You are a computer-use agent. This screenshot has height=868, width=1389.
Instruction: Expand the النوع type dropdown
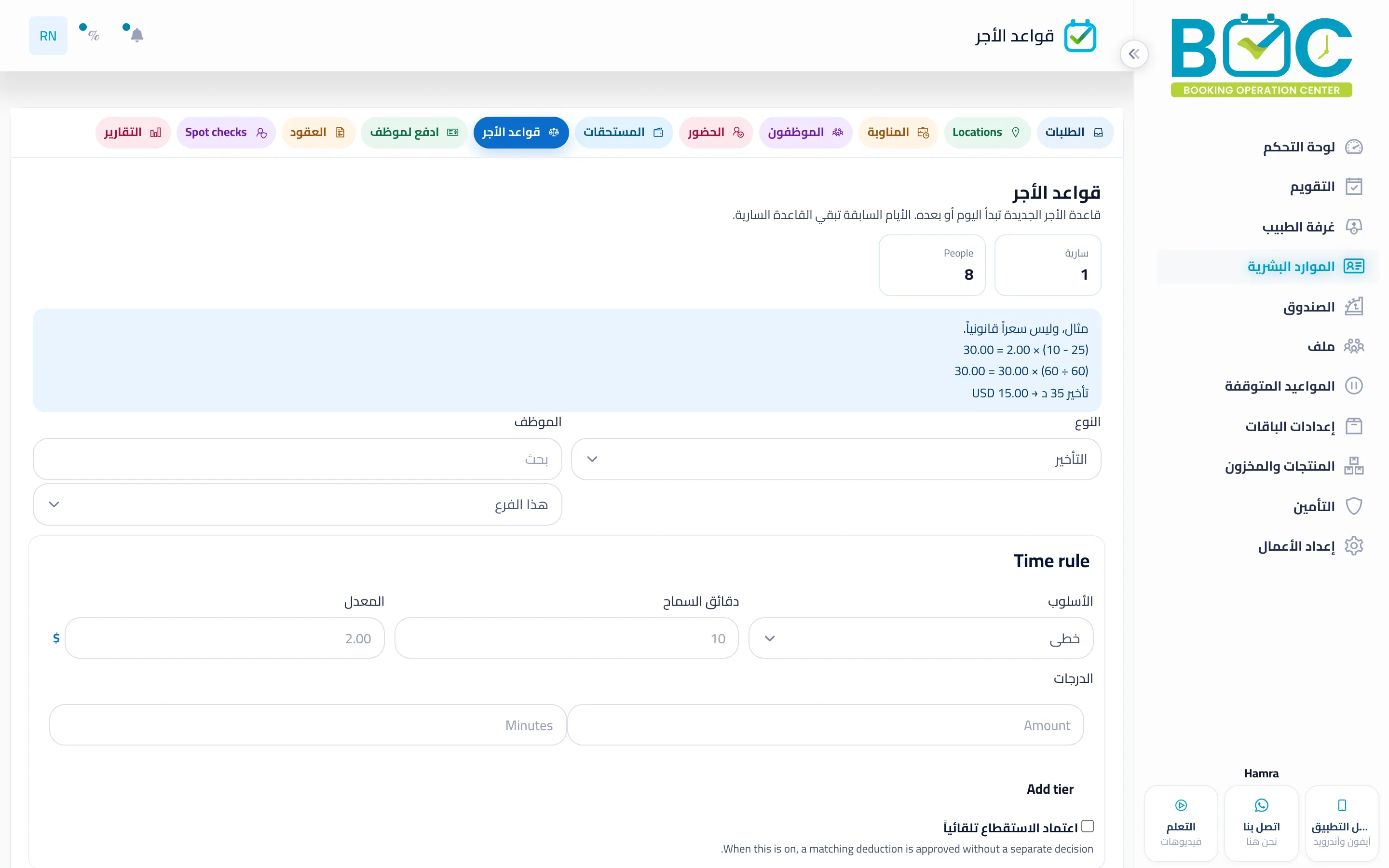point(836,459)
